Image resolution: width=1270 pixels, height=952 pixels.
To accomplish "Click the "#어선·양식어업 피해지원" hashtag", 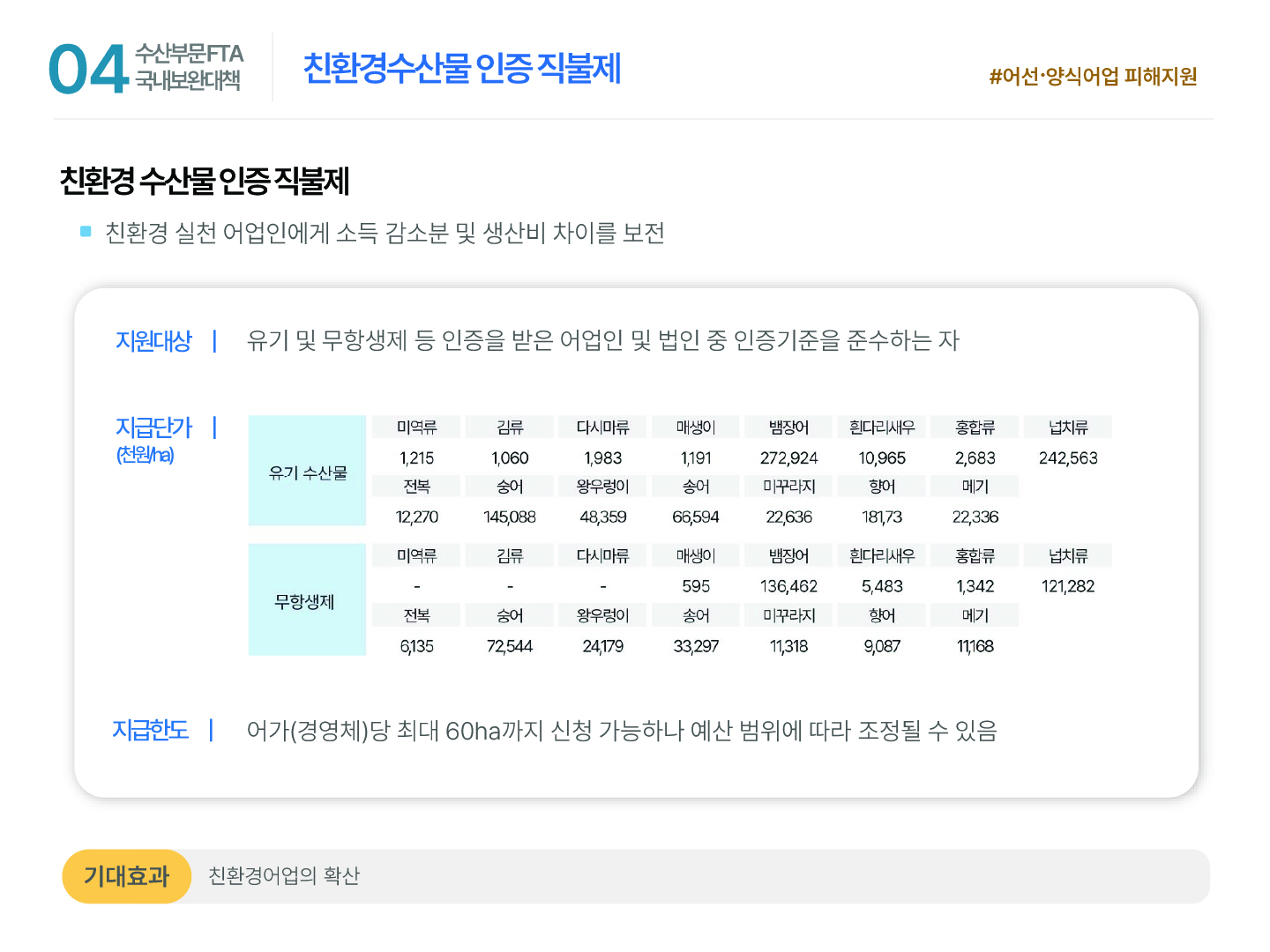I will pyautogui.click(x=1093, y=77).
